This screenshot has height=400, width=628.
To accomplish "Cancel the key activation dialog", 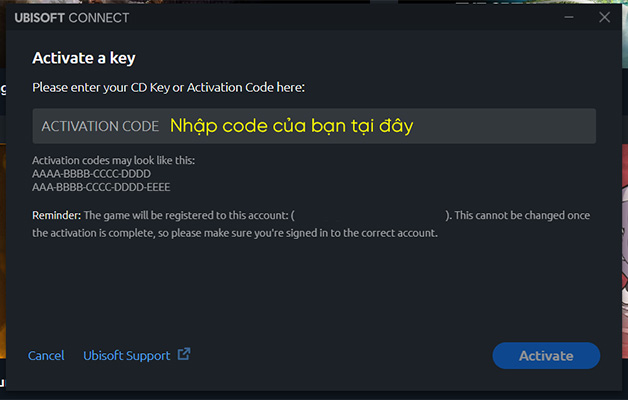I will pyautogui.click(x=46, y=356).
